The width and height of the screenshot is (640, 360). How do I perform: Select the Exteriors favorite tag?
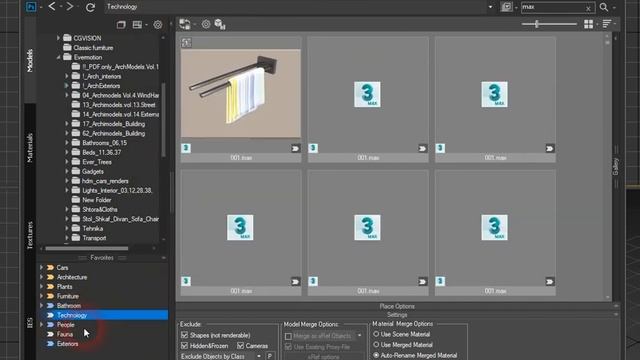pyautogui.click(x=67, y=344)
